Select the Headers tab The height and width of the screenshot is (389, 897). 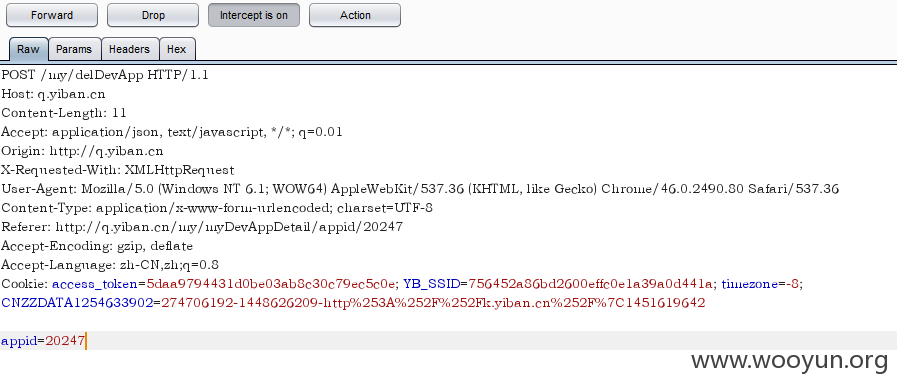(129, 49)
